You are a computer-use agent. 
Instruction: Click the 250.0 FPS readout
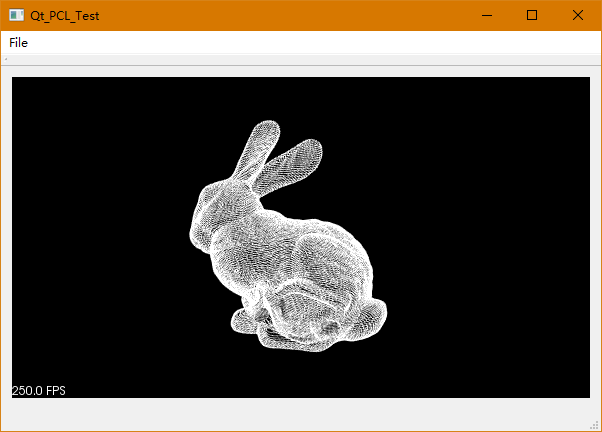click(39, 391)
